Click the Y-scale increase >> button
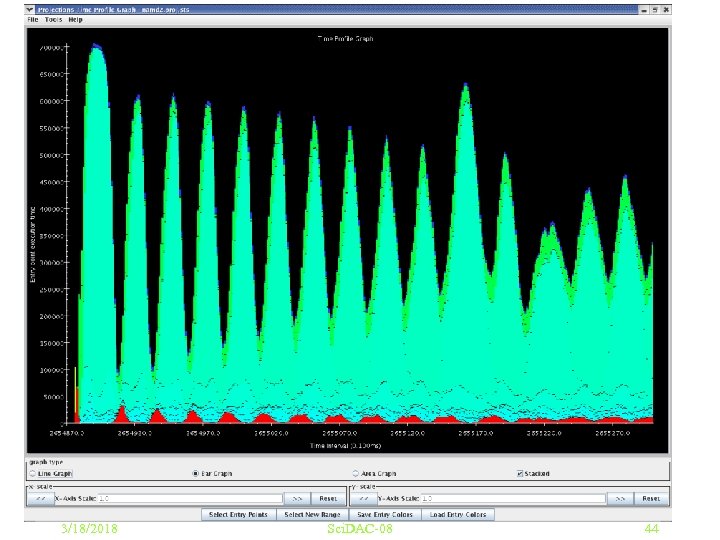The height and width of the screenshot is (540, 720). 621,497
